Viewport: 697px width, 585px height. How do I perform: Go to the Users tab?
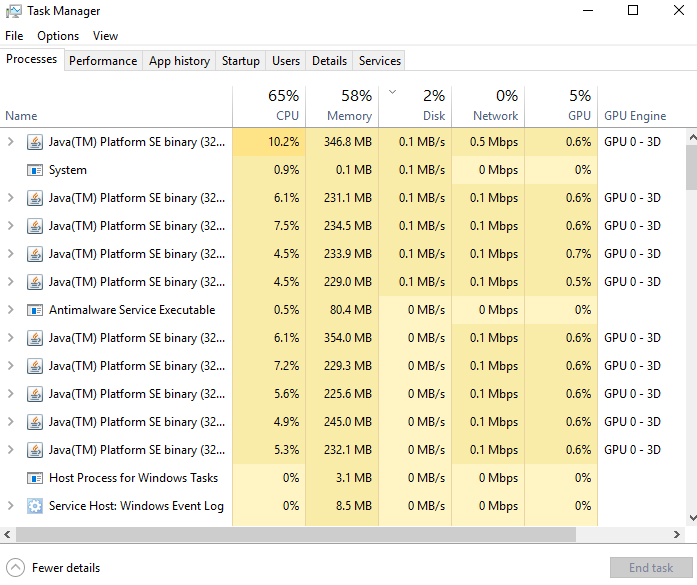[286, 60]
